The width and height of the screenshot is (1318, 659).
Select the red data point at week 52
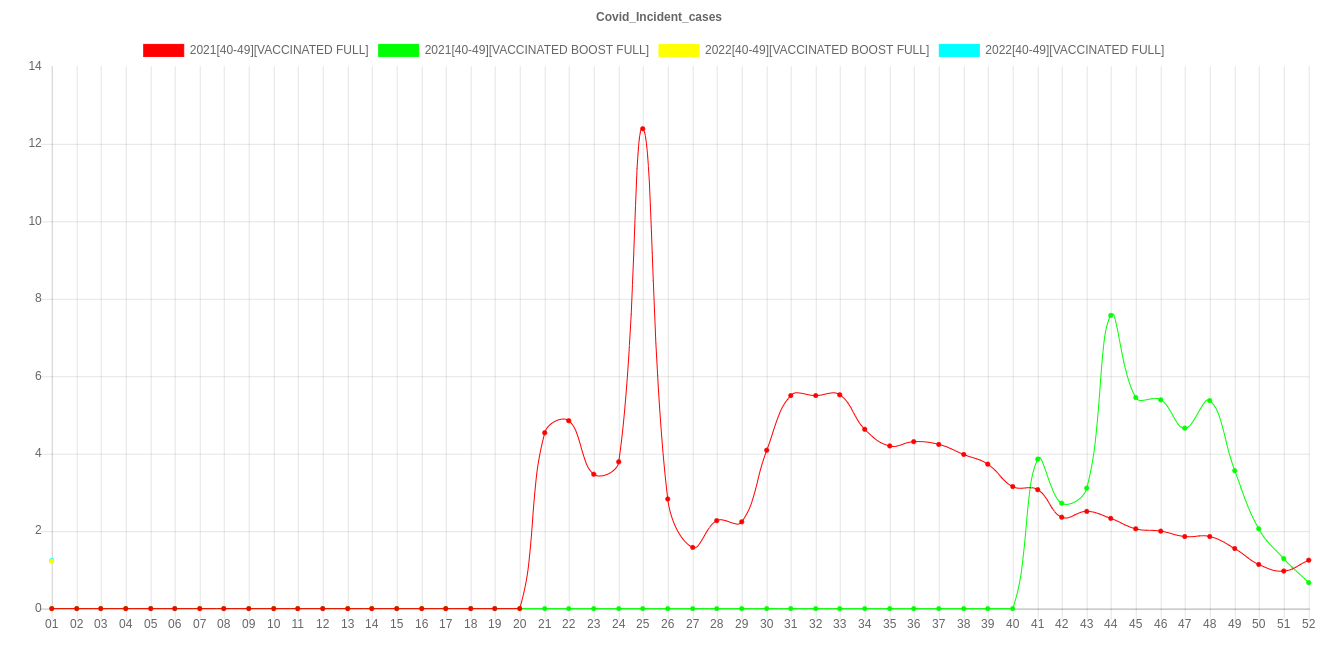[x=1308, y=560]
